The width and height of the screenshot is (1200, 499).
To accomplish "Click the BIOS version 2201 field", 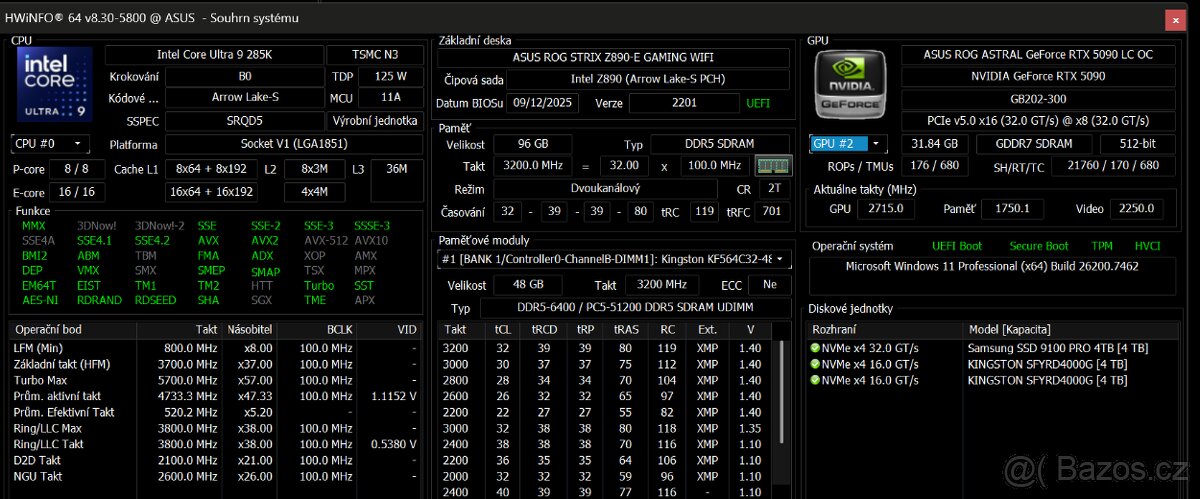I will 685,103.
